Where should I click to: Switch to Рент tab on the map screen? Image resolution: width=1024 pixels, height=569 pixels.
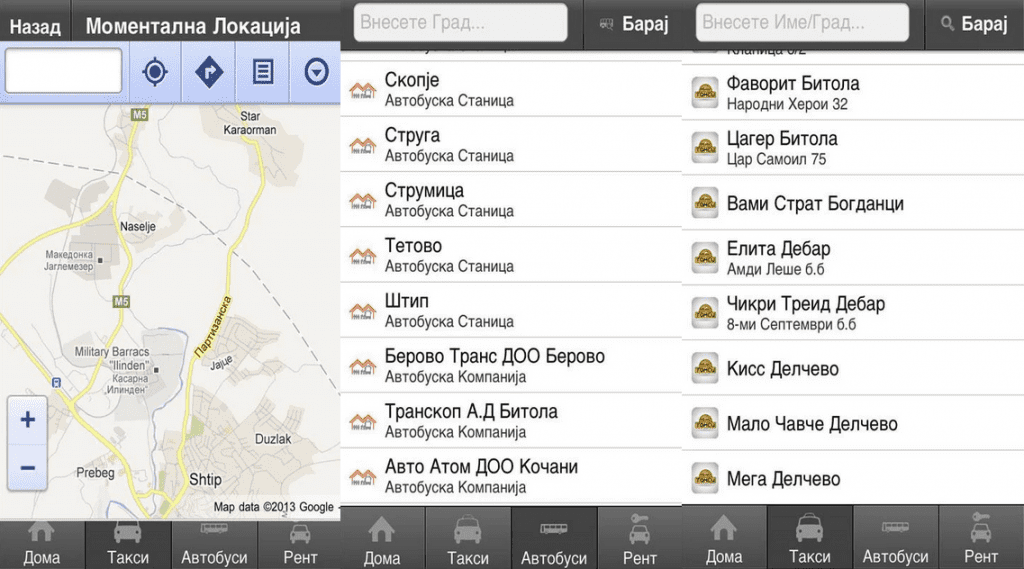click(x=300, y=543)
